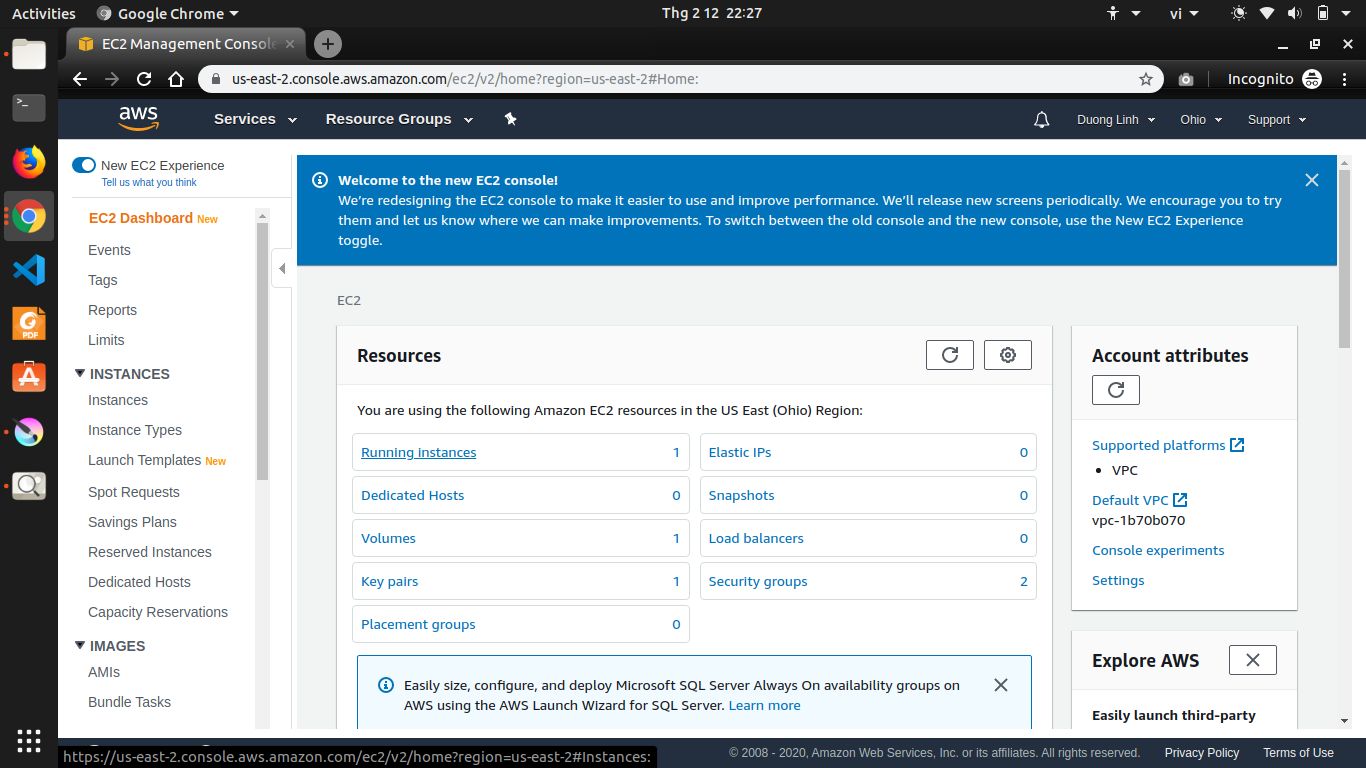This screenshot has height=768, width=1366.
Task: Open a new Chrome tab
Action: [328, 44]
